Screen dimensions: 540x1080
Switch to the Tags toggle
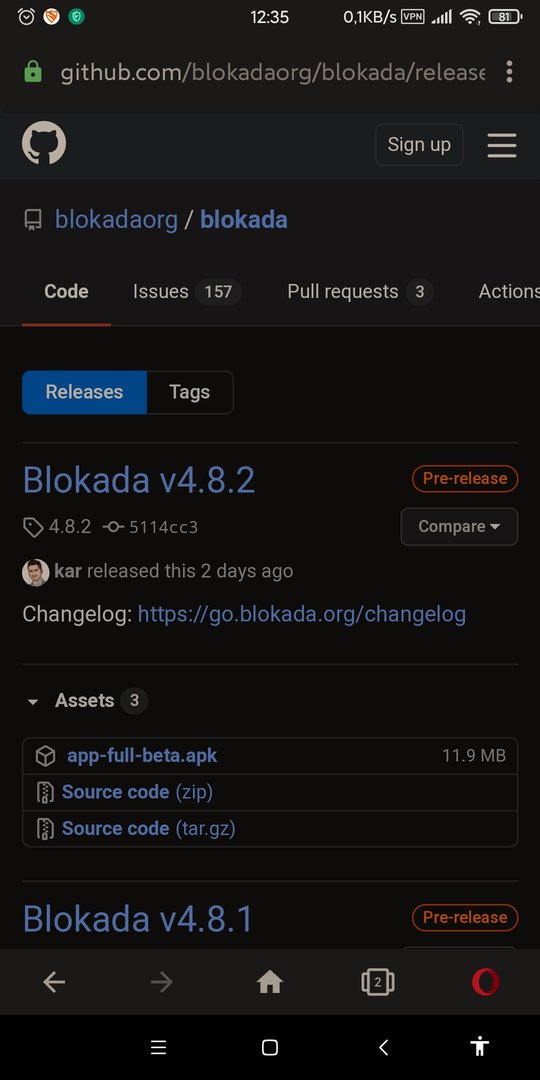tap(189, 393)
